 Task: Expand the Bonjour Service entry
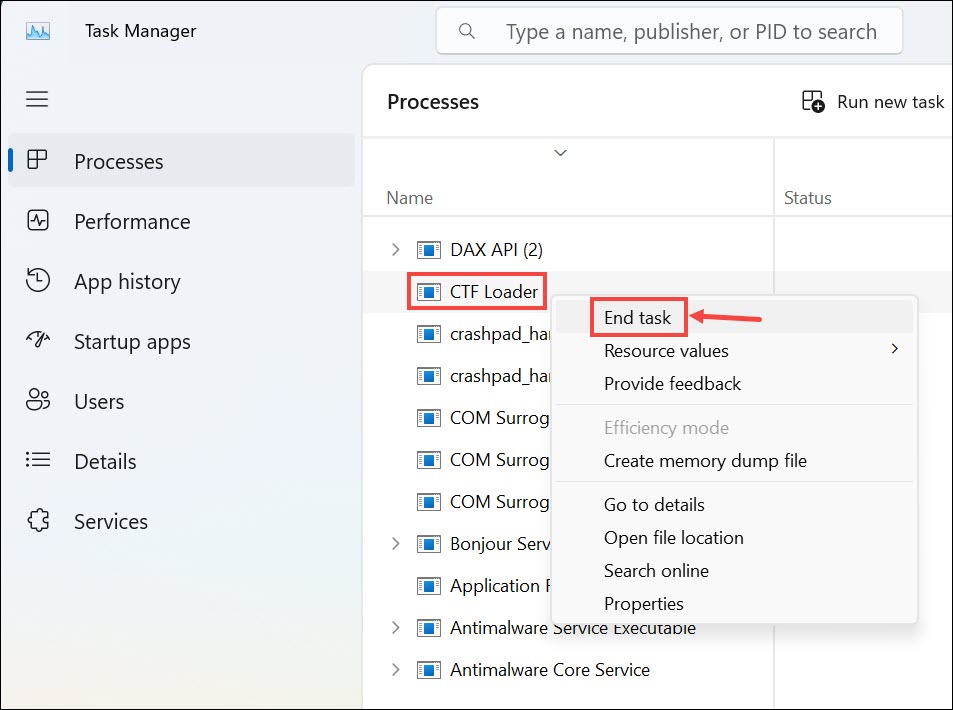(x=394, y=544)
